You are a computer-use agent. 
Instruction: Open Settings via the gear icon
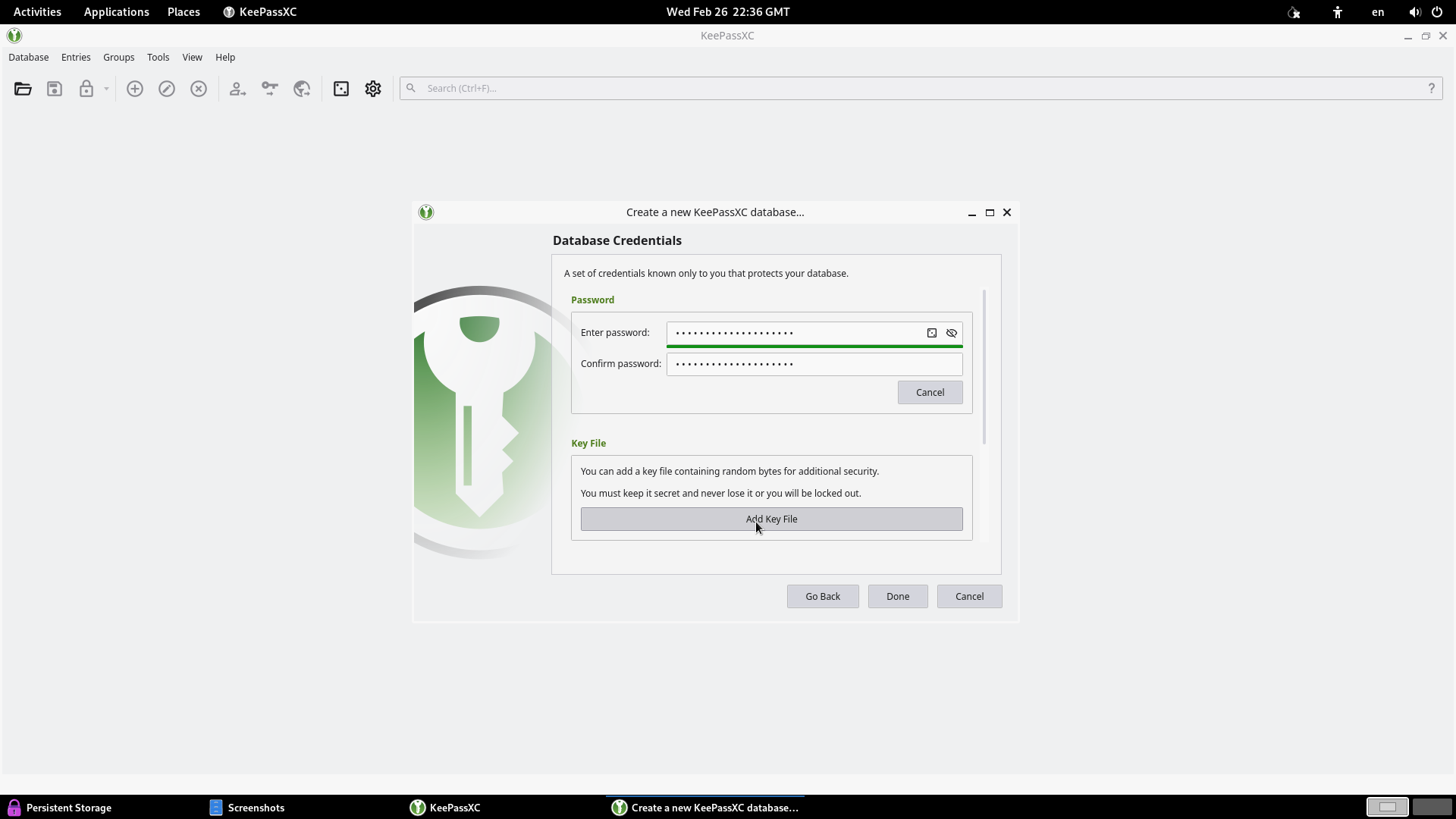coord(373,89)
